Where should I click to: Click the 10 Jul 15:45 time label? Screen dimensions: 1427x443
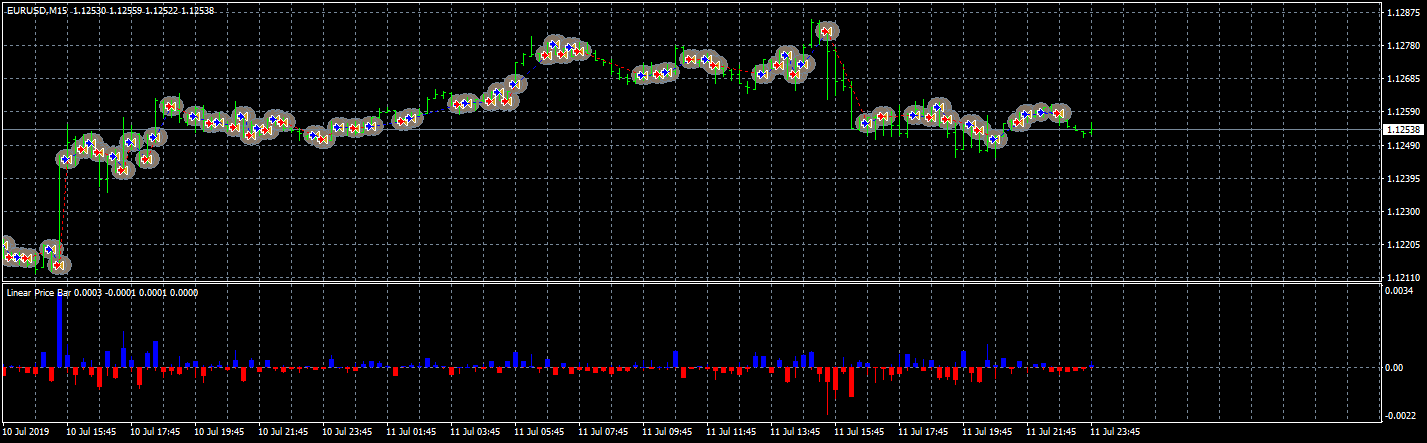click(91, 432)
